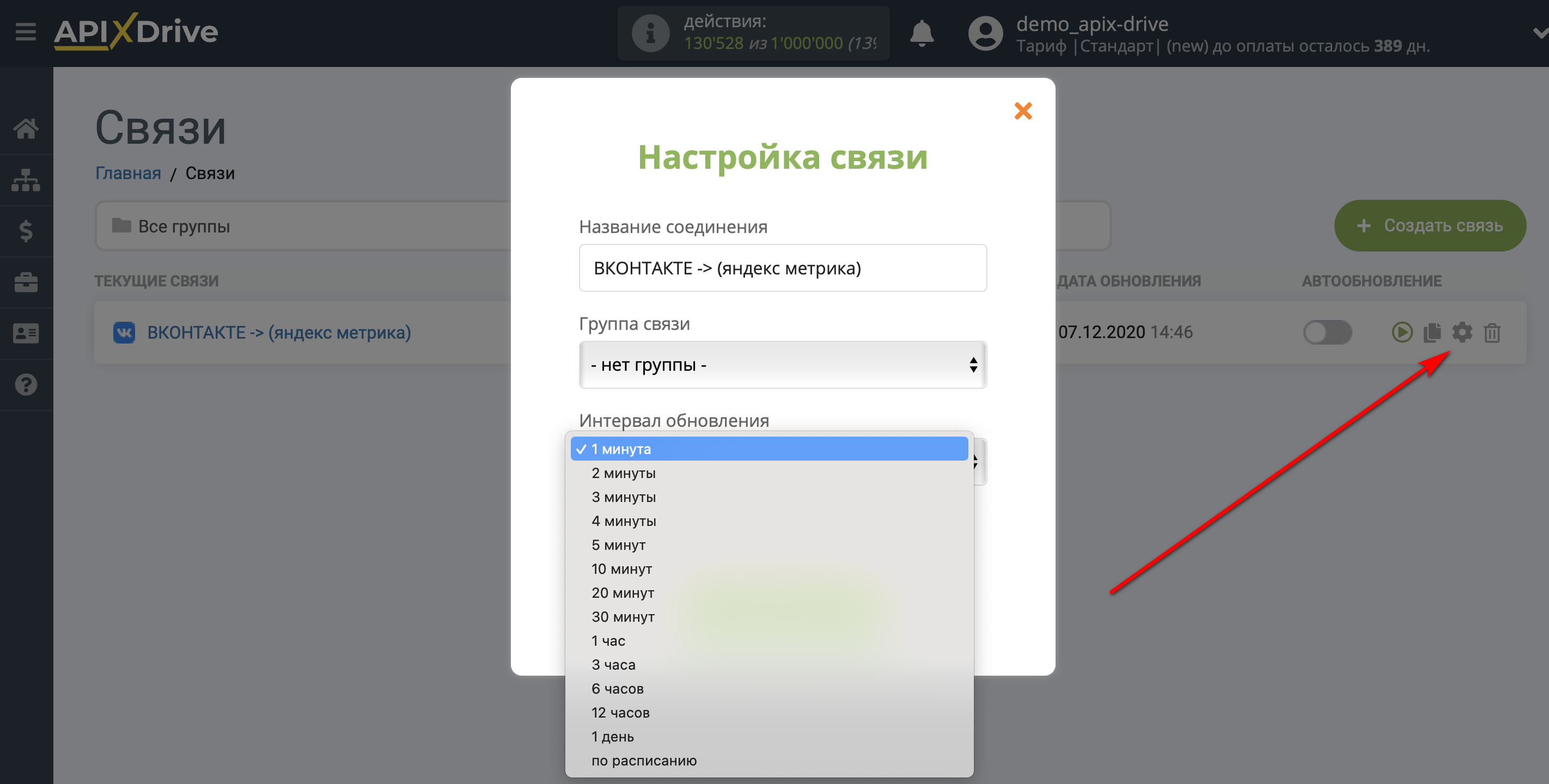Choose 20 минут in interval list
The image size is (1549, 784).
click(x=769, y=593)
